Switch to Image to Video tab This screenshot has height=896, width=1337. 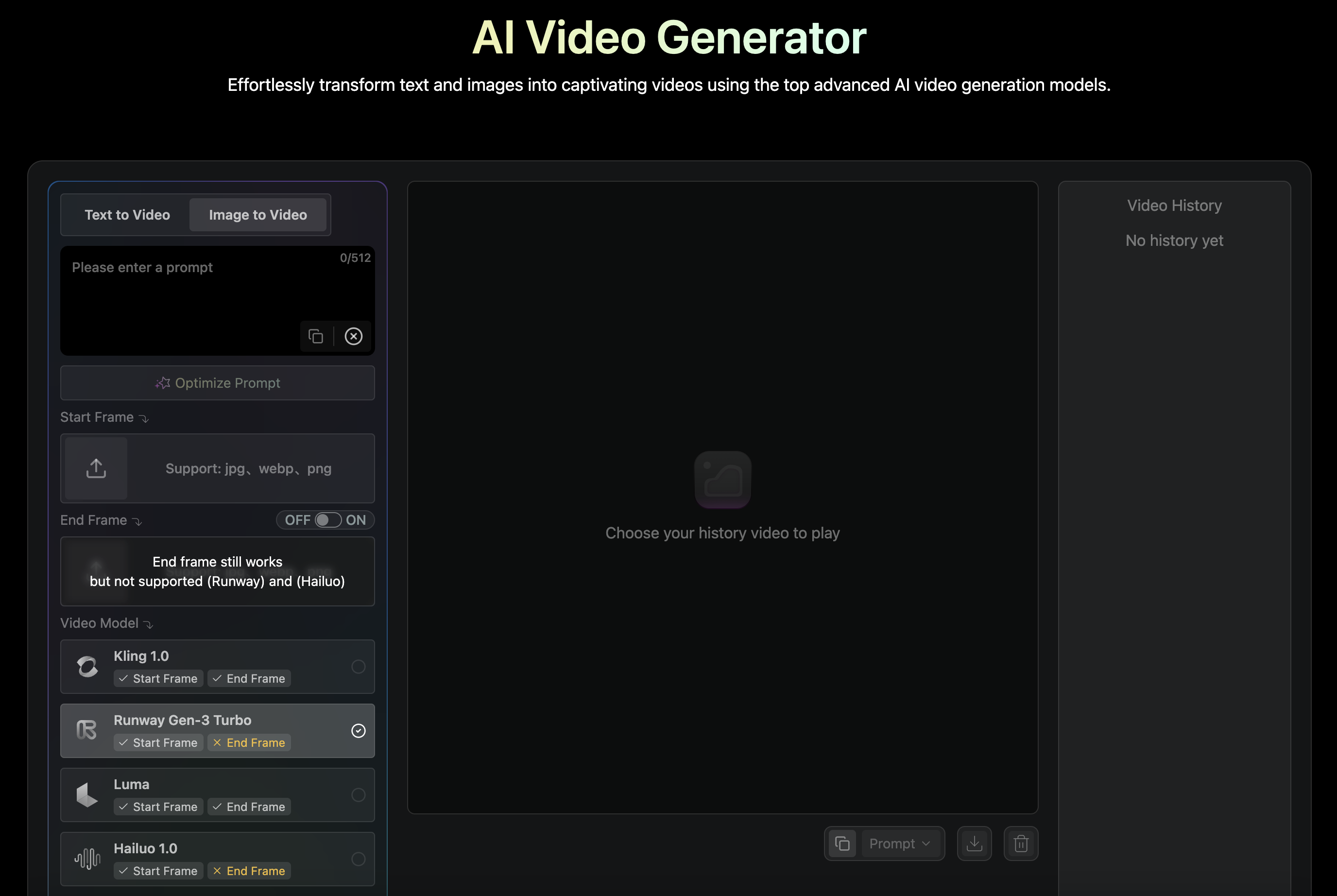257,214
